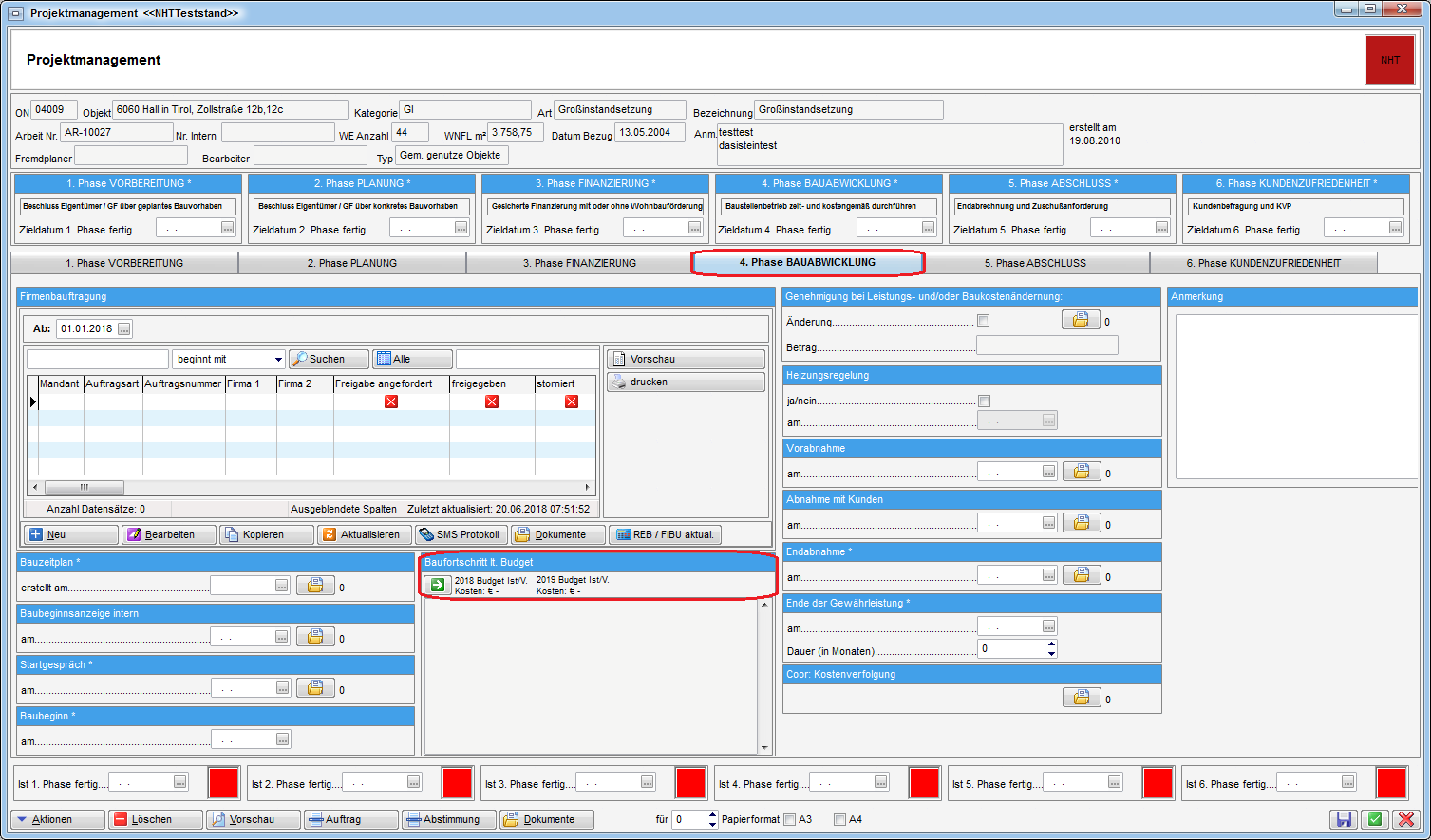
Task: Click the red NHT logo
Action: pyautogui.click(x=1389, y=60)
